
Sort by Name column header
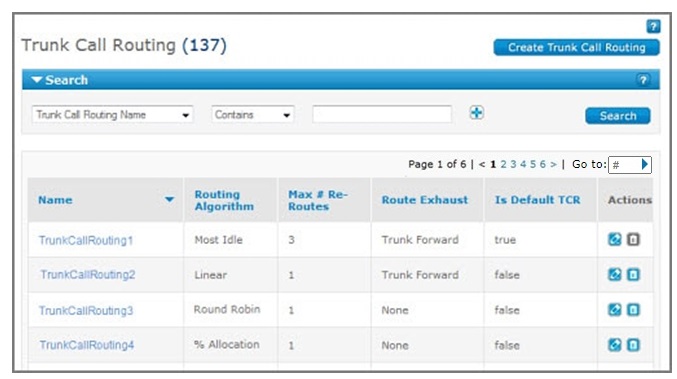point(55,200)
